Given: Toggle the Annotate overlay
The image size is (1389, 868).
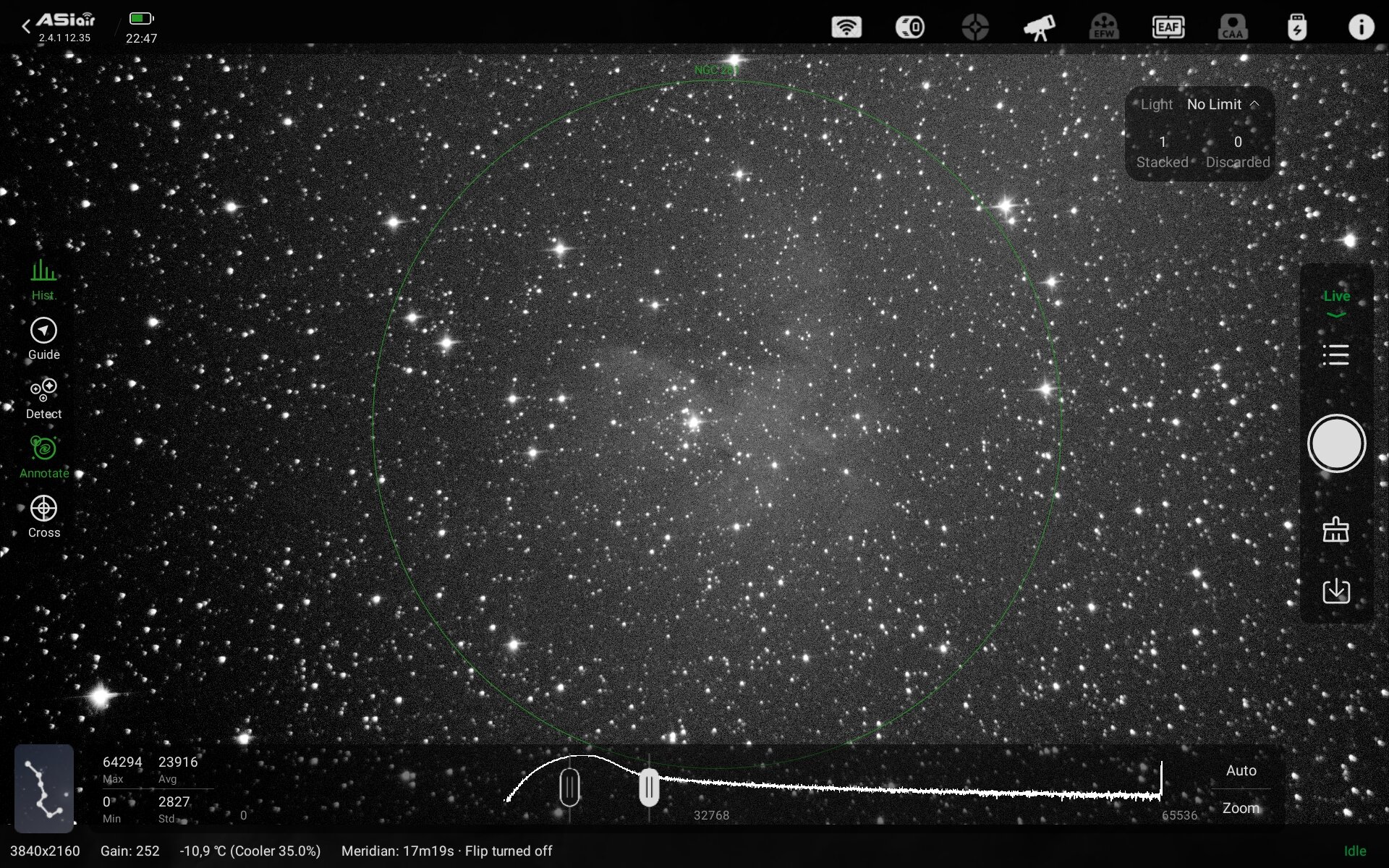Looking at the screenshot, I should click(x=43, y=457).
